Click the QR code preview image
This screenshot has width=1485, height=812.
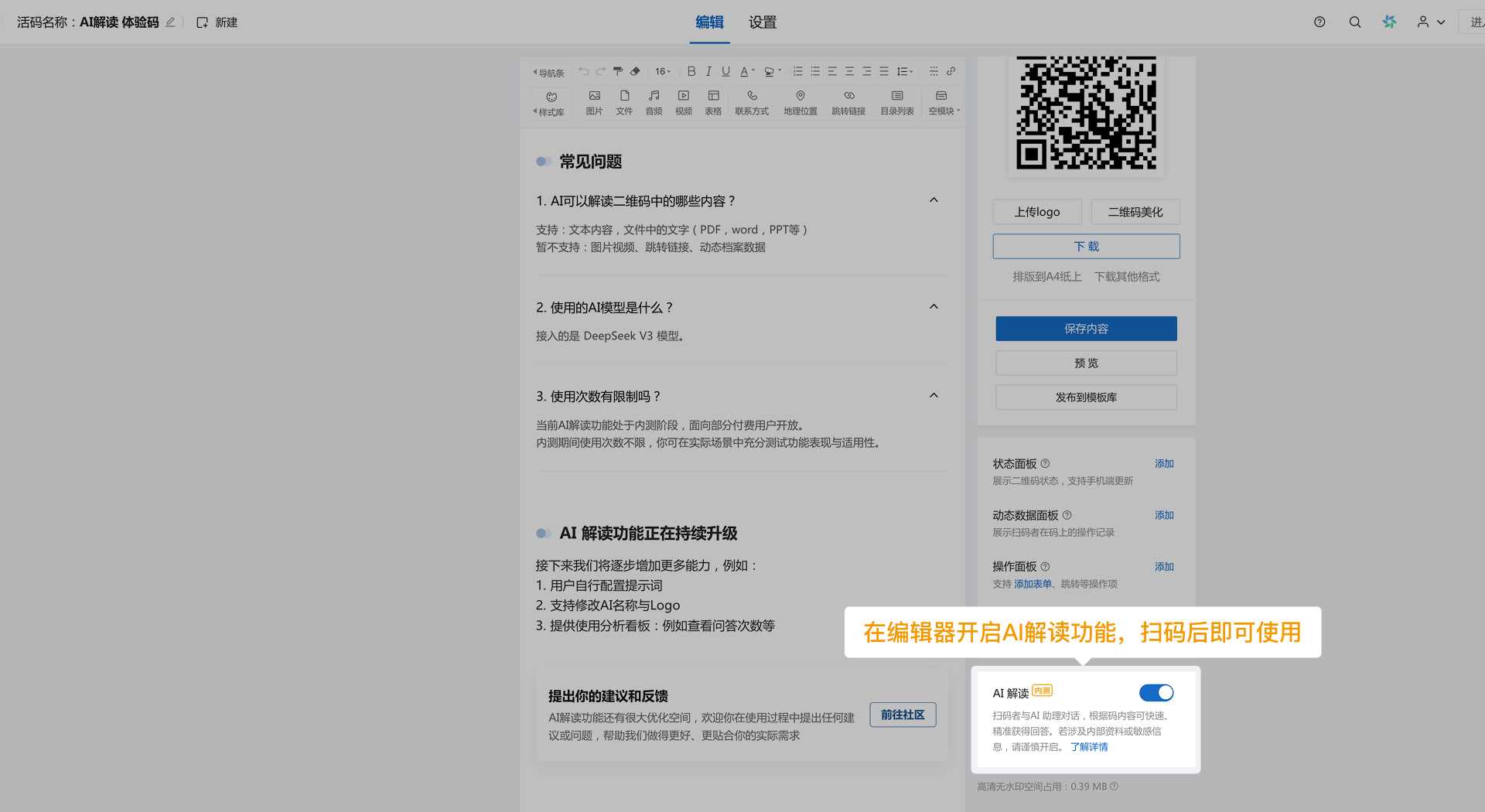tap(1086, 114)
